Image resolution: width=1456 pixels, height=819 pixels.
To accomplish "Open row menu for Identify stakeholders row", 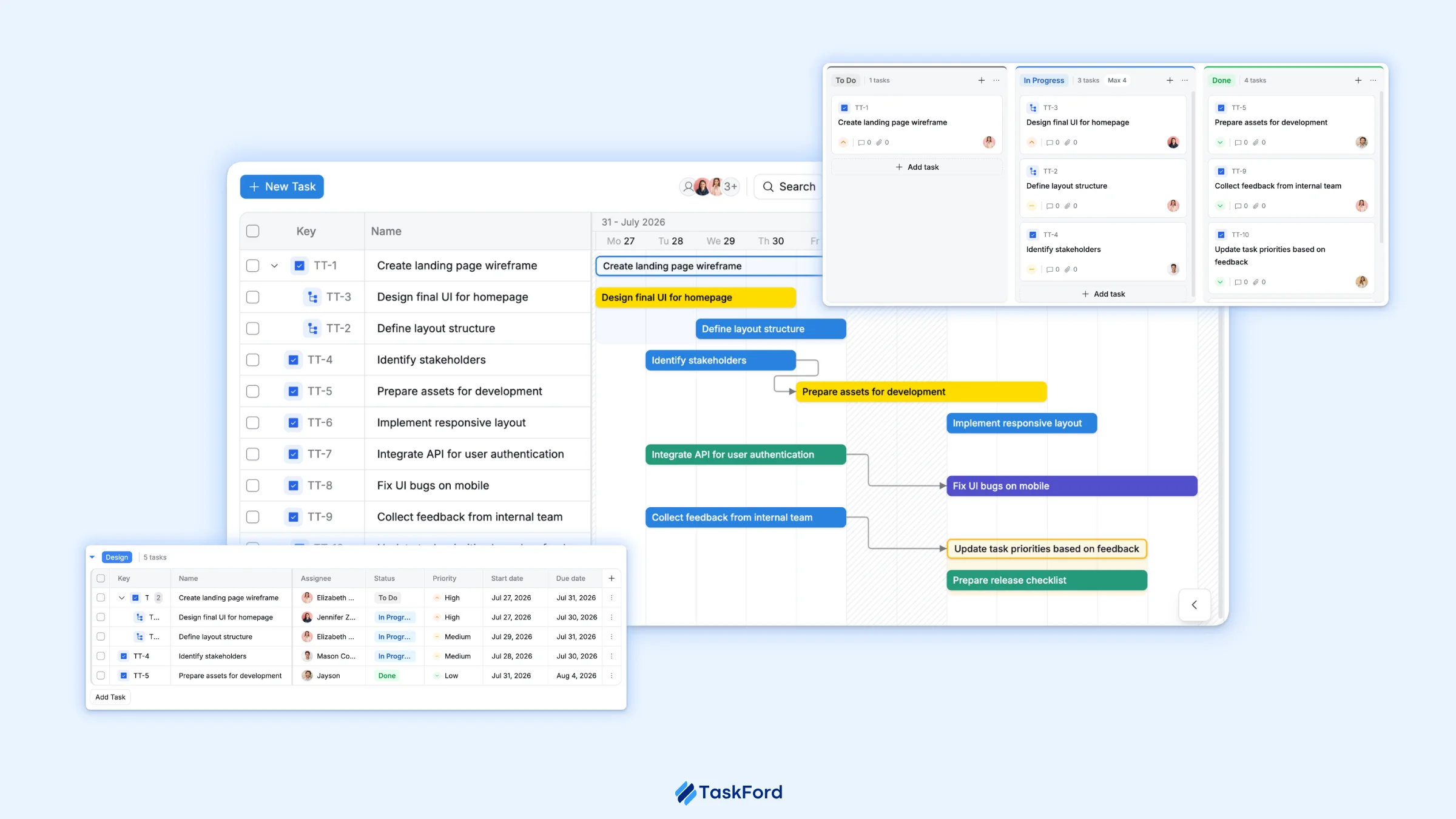I will click(x=612, y=656).
